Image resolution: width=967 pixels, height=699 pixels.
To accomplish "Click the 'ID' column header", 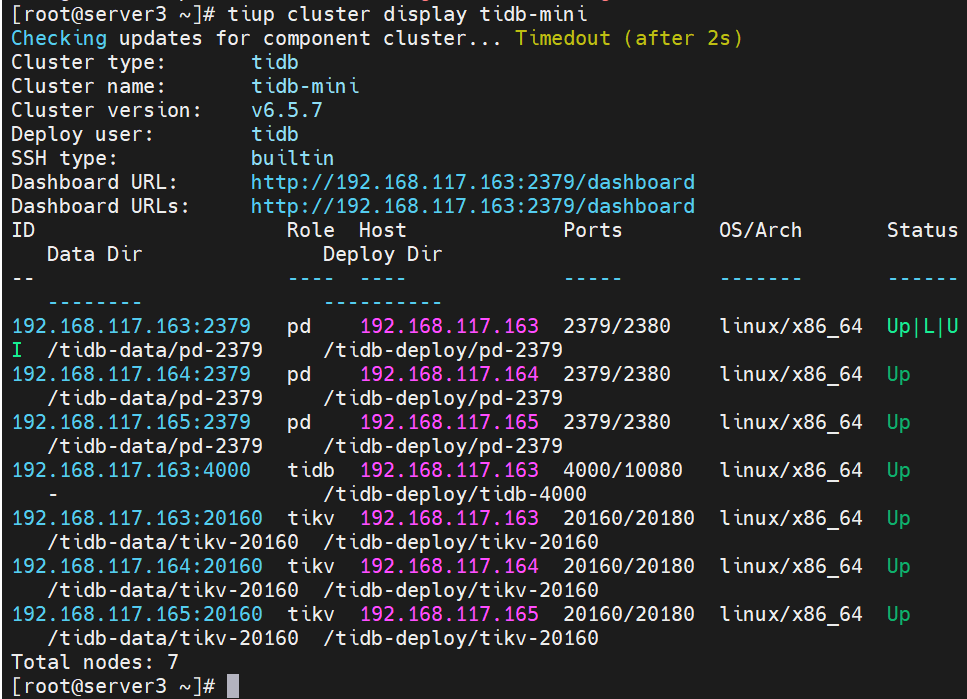I will [23, 230].
